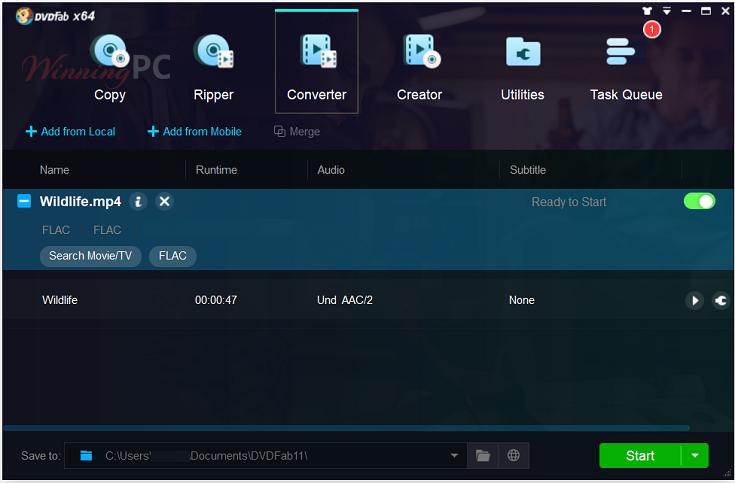The width and height of the screenshot is (735, 483).
Task: Open the FLAC profile button
Action: coord(172,256)
